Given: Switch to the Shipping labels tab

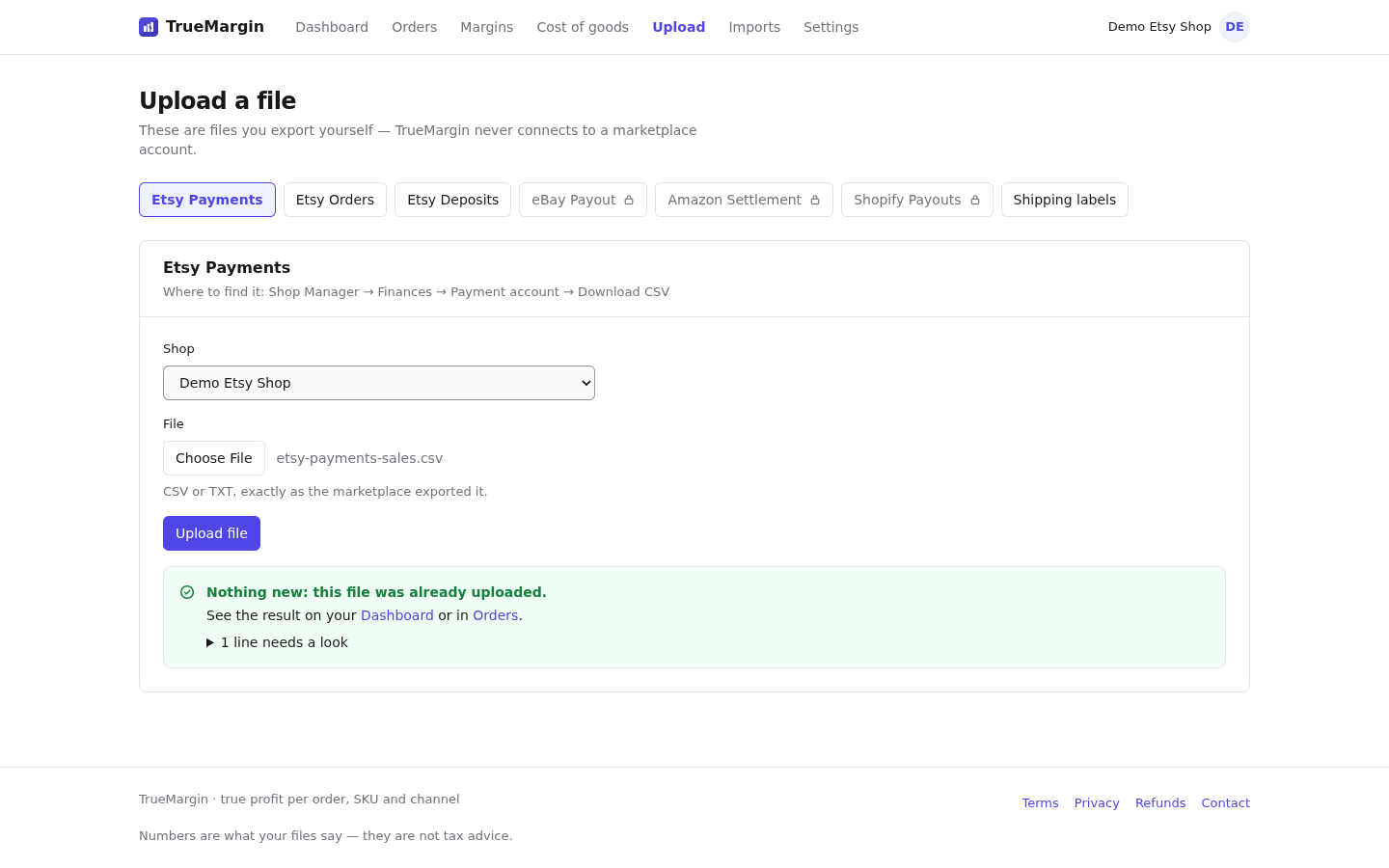Looking at the screenshot, I should (1065, 200).
